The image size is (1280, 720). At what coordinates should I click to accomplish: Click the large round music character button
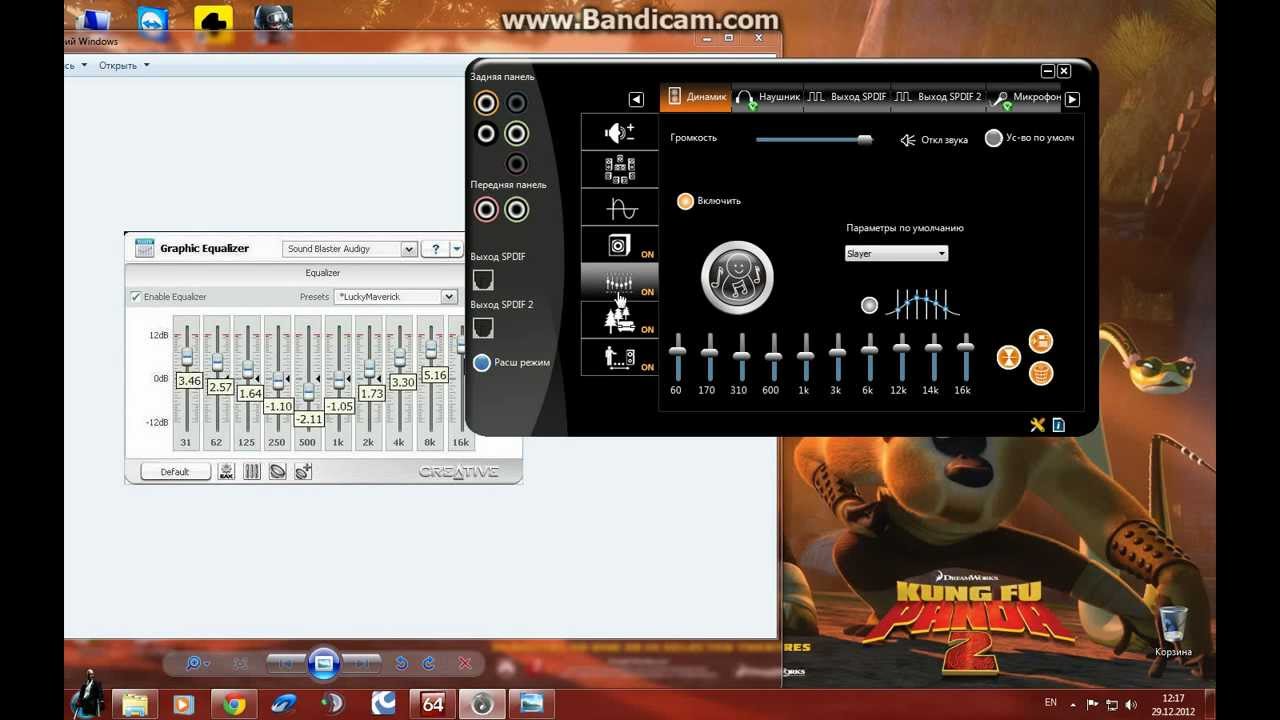click(x=737, y=277)
